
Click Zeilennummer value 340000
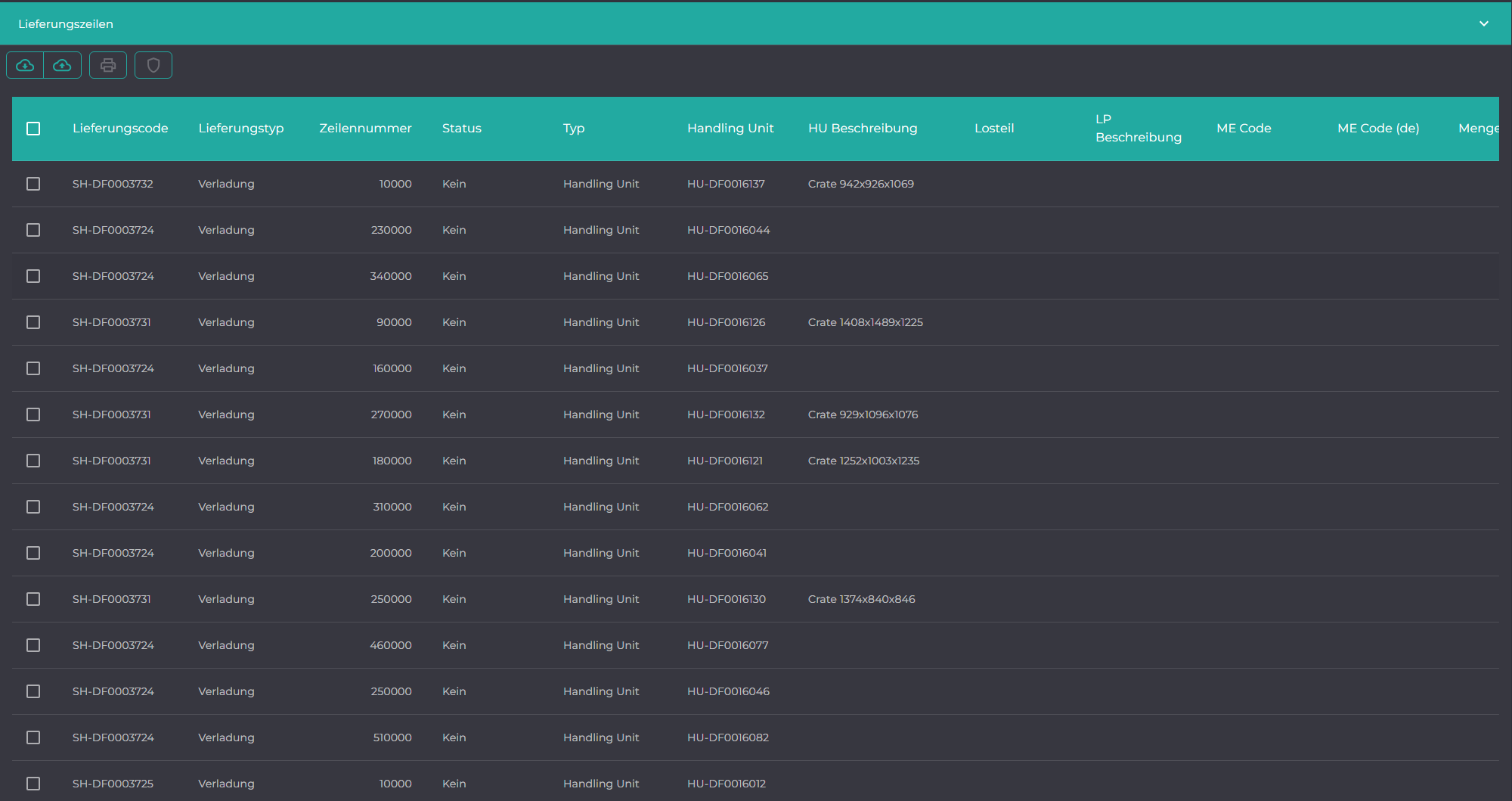[391, 276]
